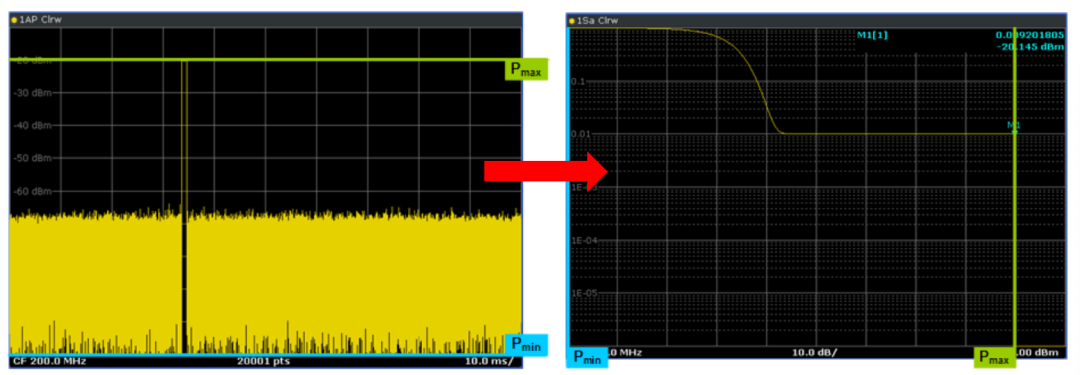
Task: Click the blue Pmin label under right plot
Action: pos(588,358)
